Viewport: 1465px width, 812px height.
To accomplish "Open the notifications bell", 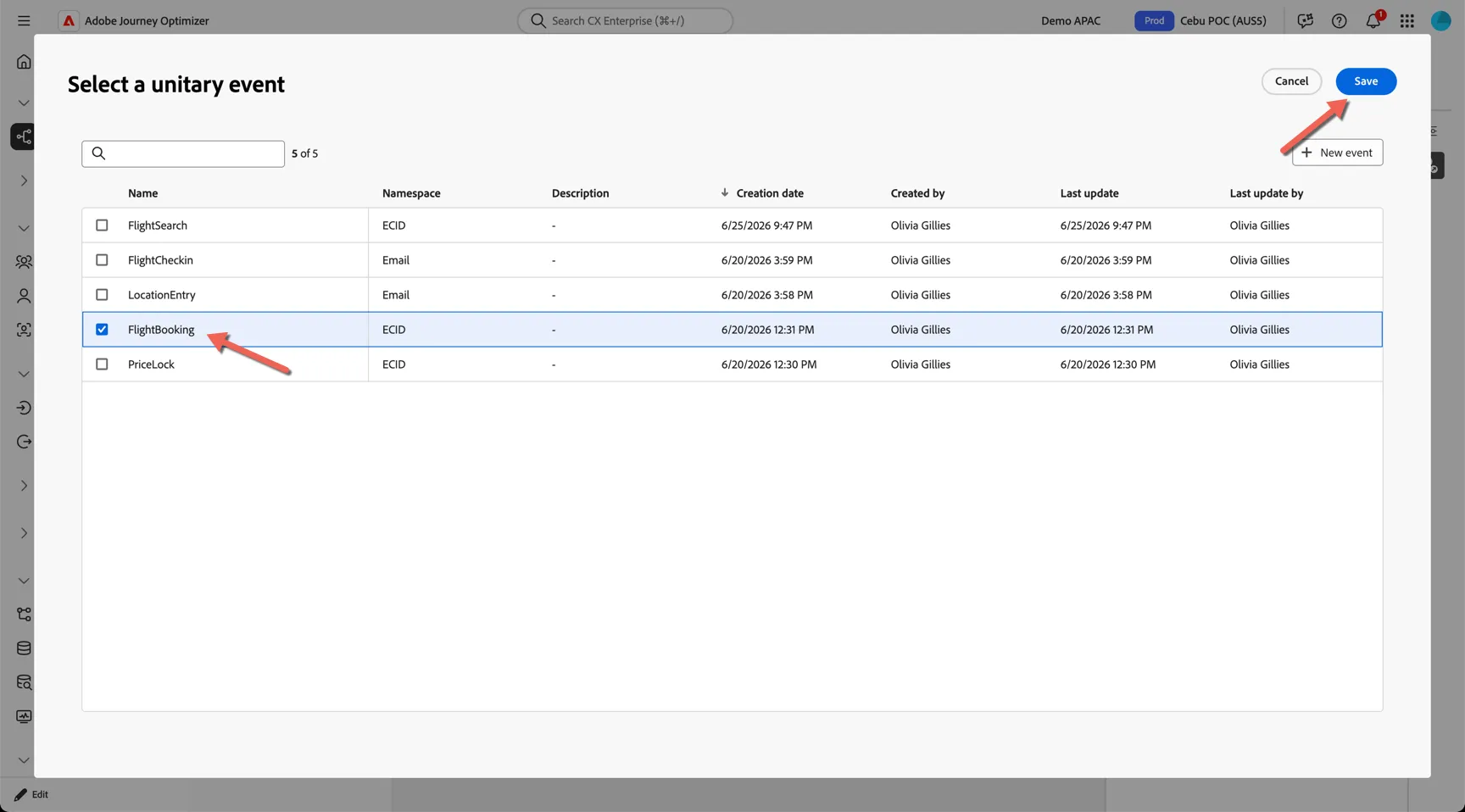I will [x=1373, y=20].
